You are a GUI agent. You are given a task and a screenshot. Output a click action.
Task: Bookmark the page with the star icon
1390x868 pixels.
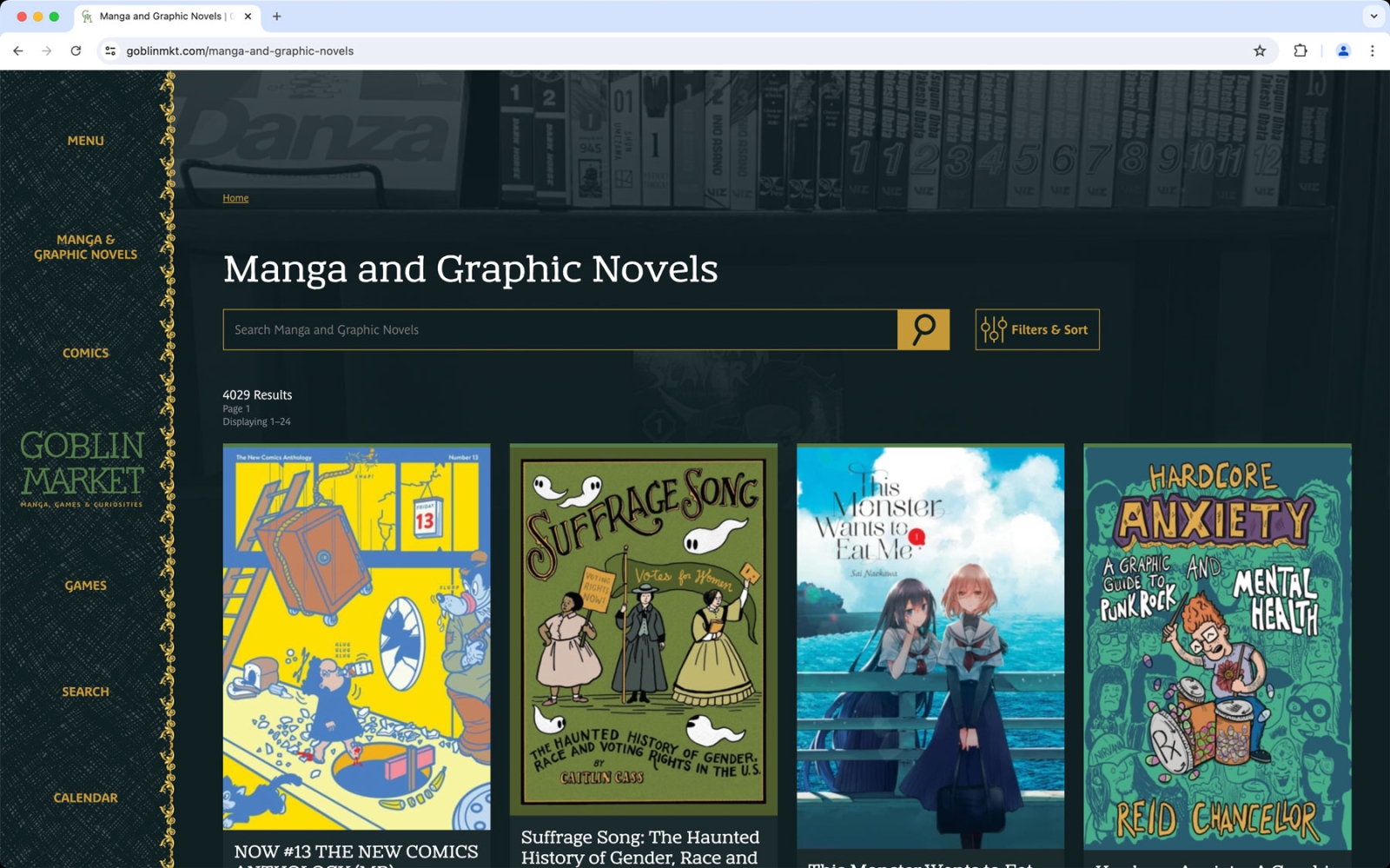coord(1260,51)
